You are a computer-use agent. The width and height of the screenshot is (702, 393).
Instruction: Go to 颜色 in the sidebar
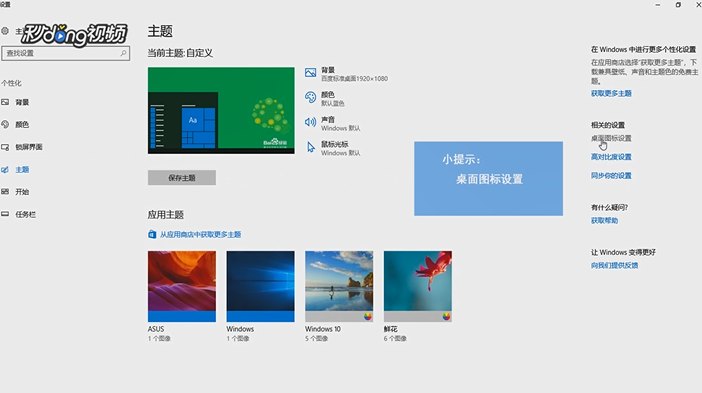click(22, 124)
